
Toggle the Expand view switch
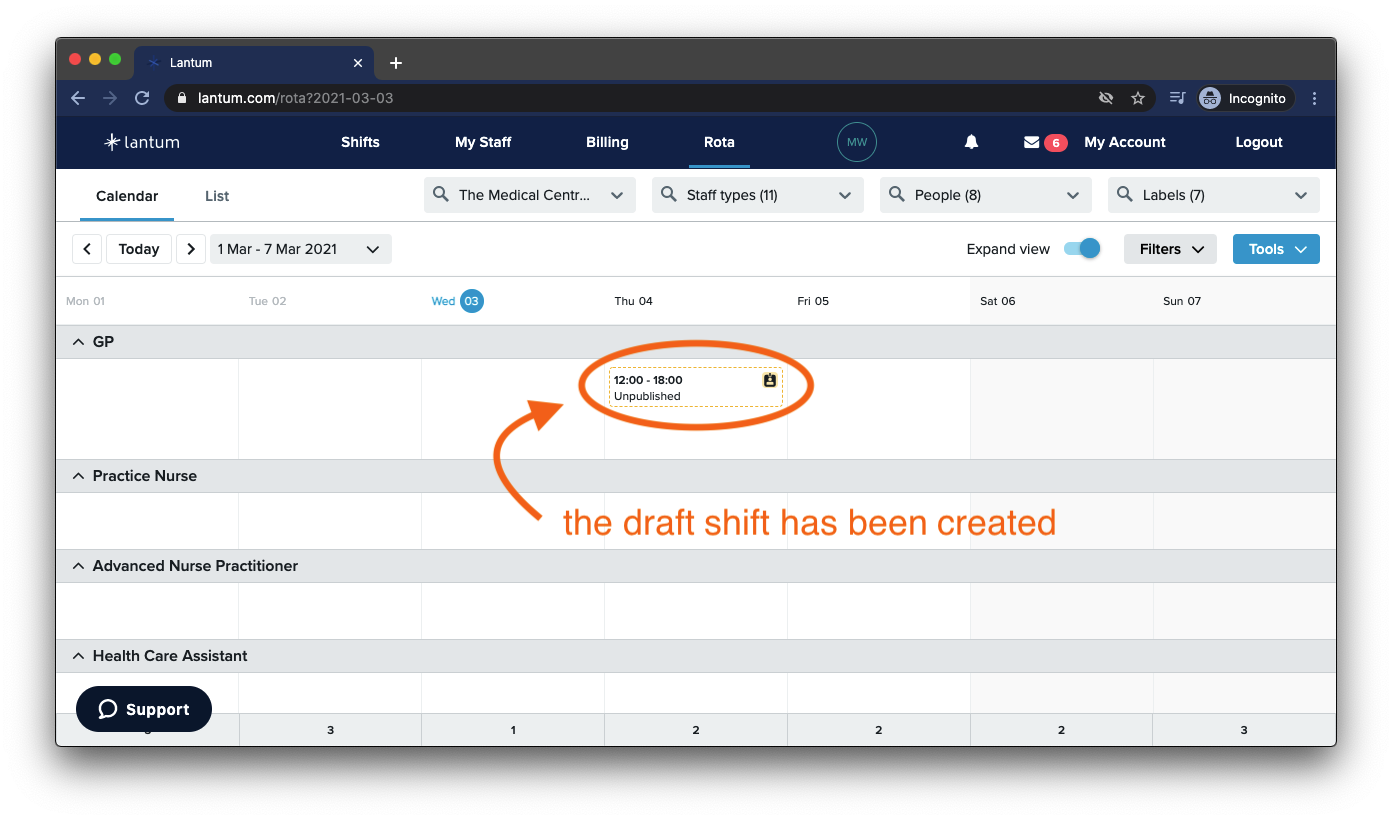coord(1082,249)
